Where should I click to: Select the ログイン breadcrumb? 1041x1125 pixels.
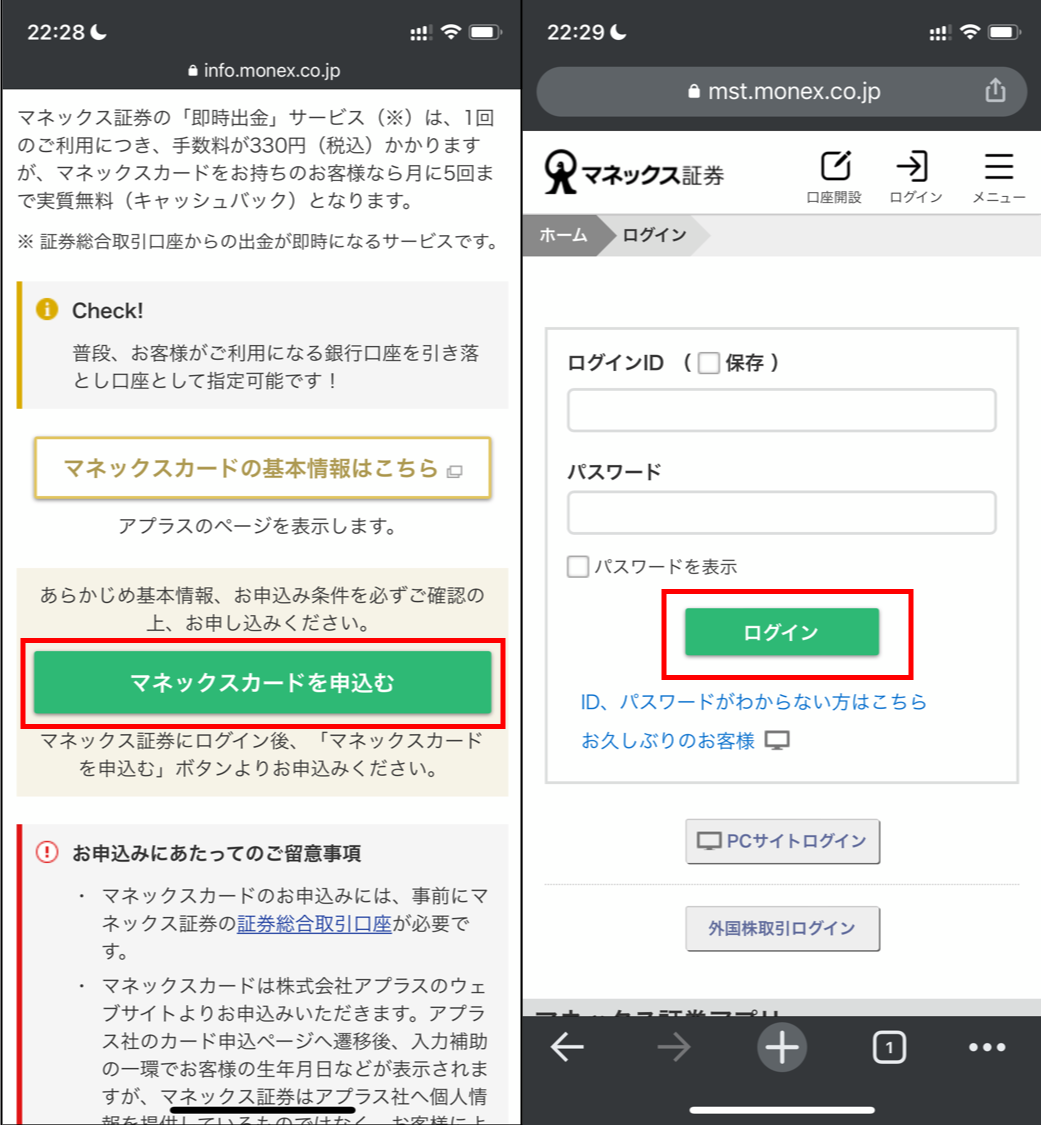pyautogui.click(x=654, y=235)
